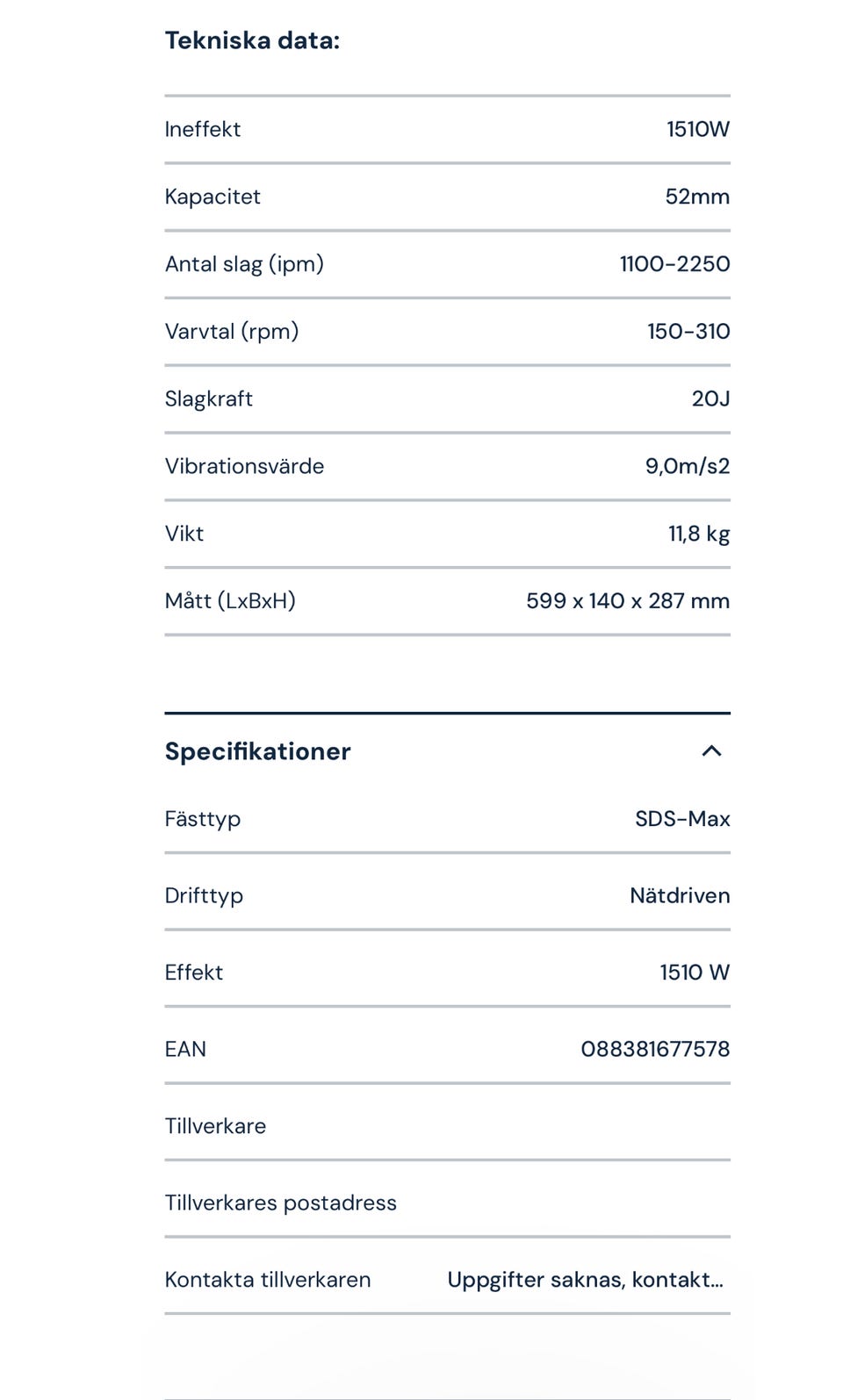Click the Mått dimensions 599 x 140 x 287 mm
Viewport: 843px width, 1400px height.
point(628,601)
